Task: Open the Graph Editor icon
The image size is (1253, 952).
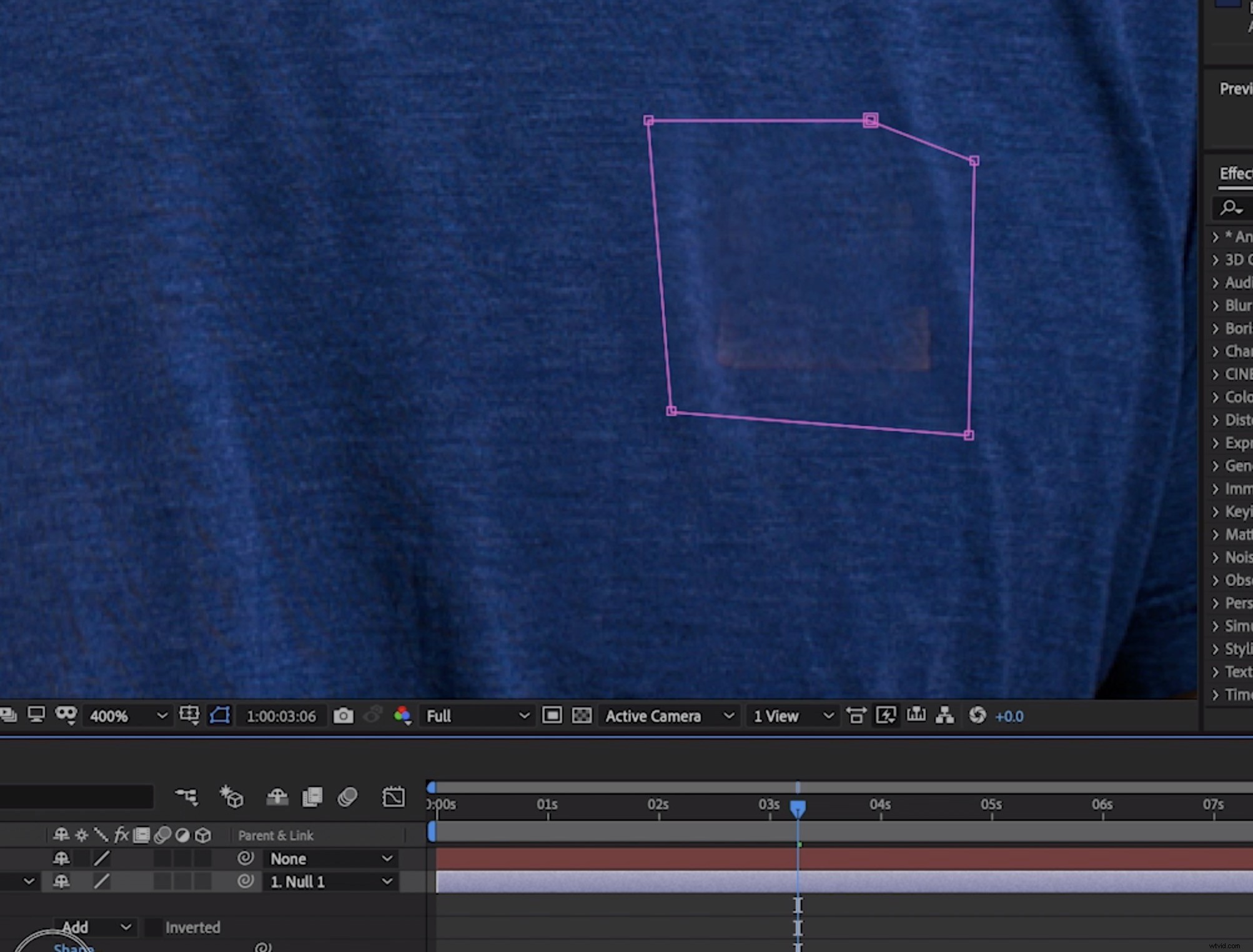Action: (x=394, y=797)
